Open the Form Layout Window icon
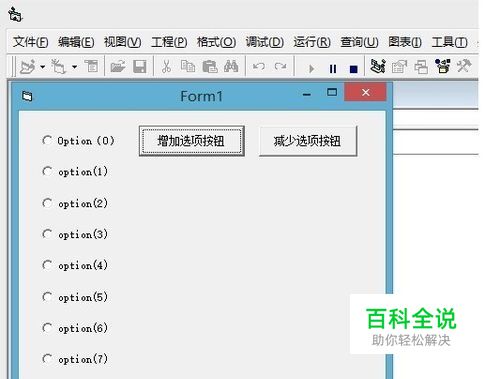Image resolution: width=500 pixels, height=379 pixels. click(x=421, y=66)
